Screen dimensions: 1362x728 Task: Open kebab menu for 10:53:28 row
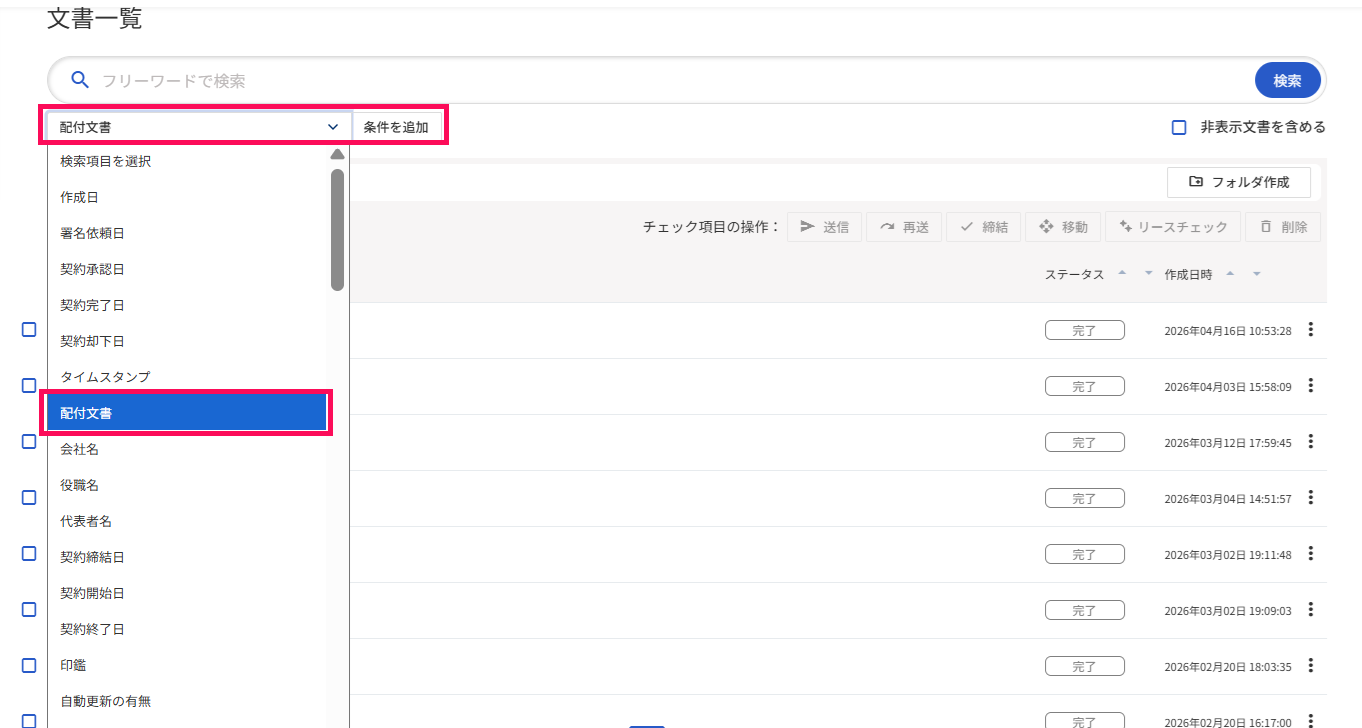(x=1311, y=330)
